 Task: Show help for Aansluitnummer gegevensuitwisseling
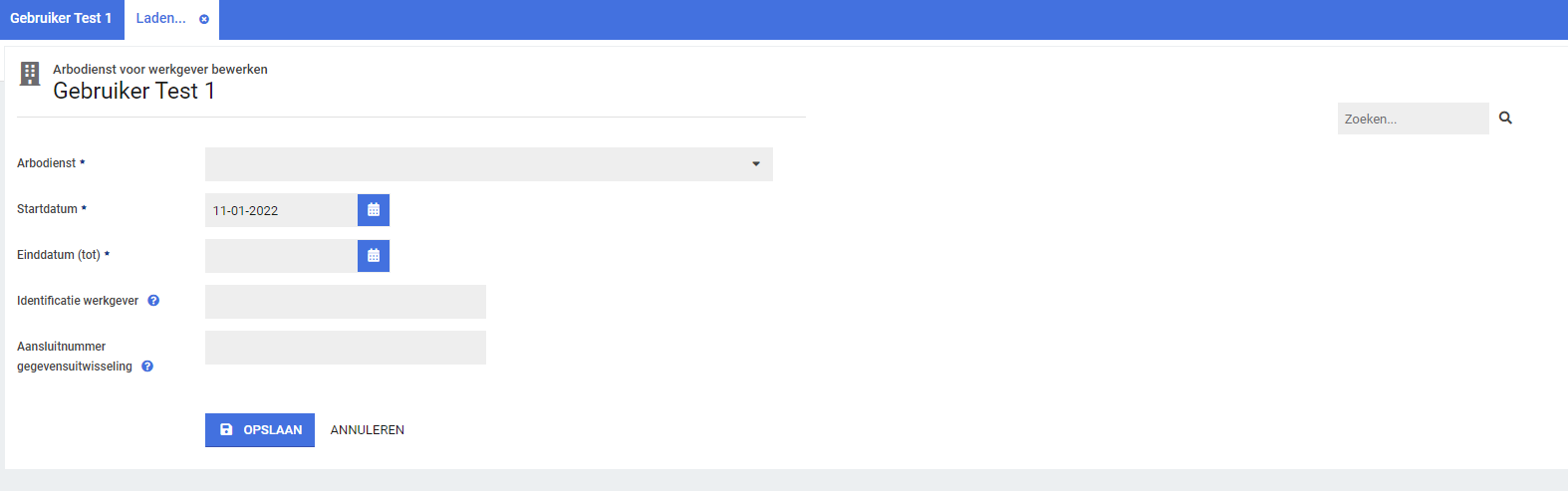tap(147, 367)
